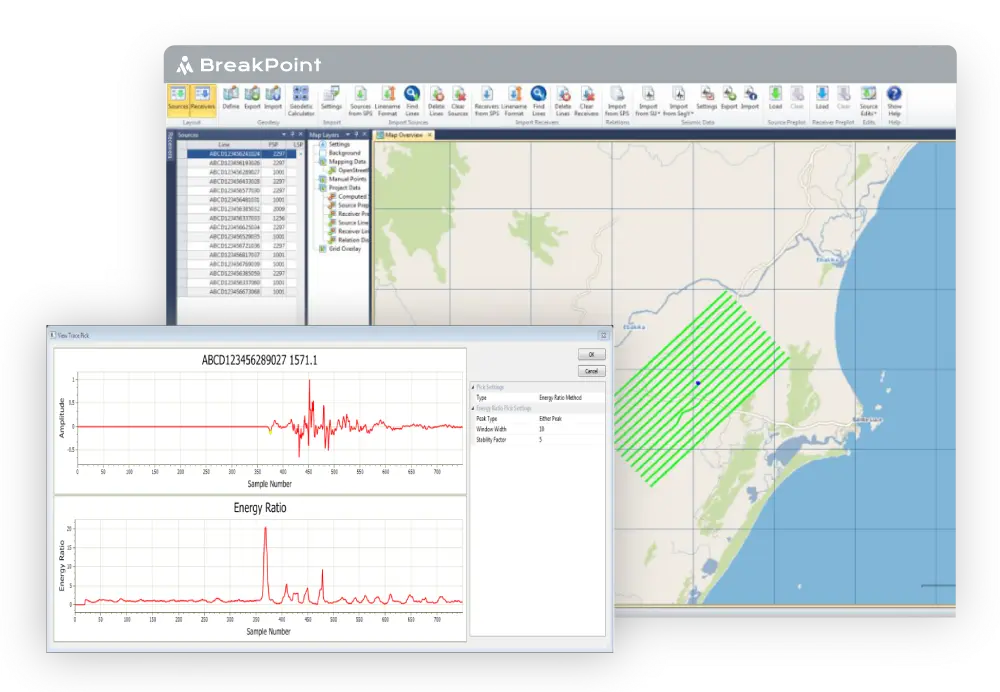Viewport: 1000px width, 692px height.
Task: Select the Background map layer
Action: coord(344,153)
